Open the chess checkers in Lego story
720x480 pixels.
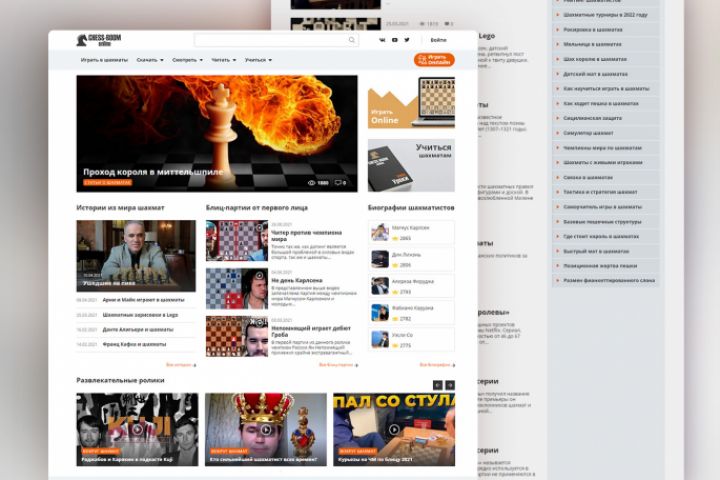click(x=140, y=315)
